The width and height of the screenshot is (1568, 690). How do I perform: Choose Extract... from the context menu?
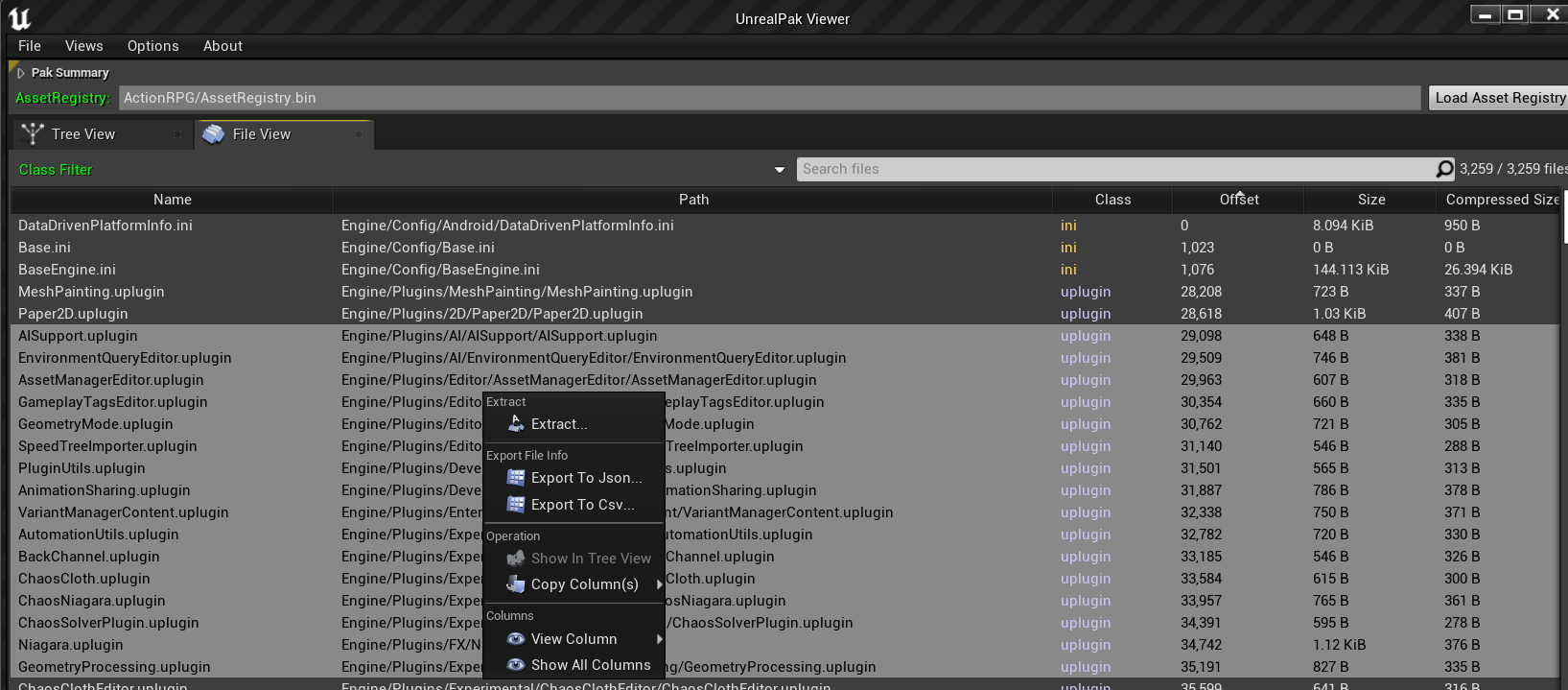click(573, 423)
